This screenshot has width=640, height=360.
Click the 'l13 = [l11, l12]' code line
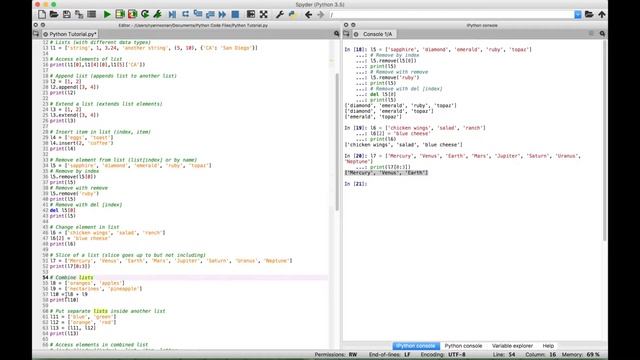(x=73, y=328)
